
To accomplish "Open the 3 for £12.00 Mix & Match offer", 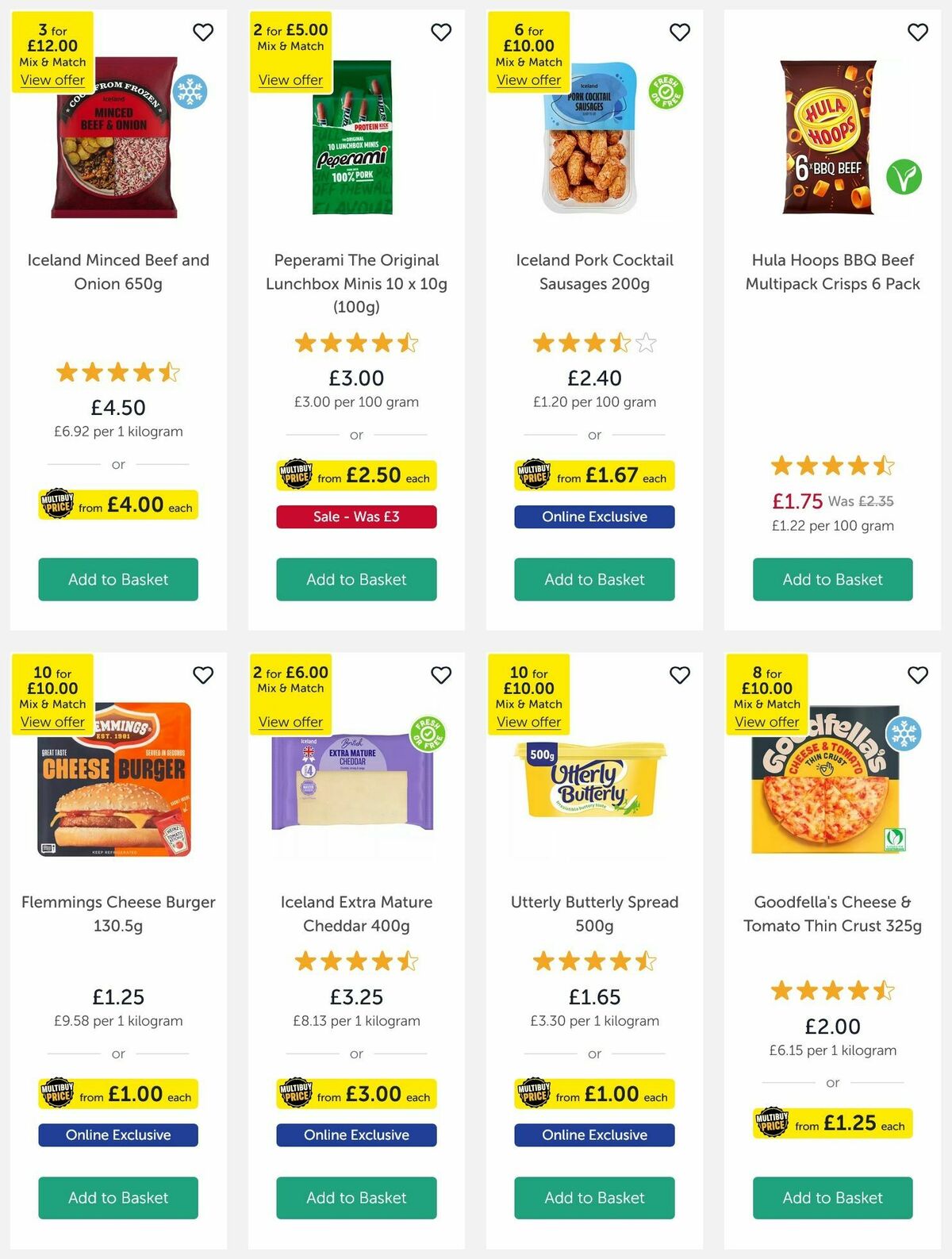I will click(52, 79).
